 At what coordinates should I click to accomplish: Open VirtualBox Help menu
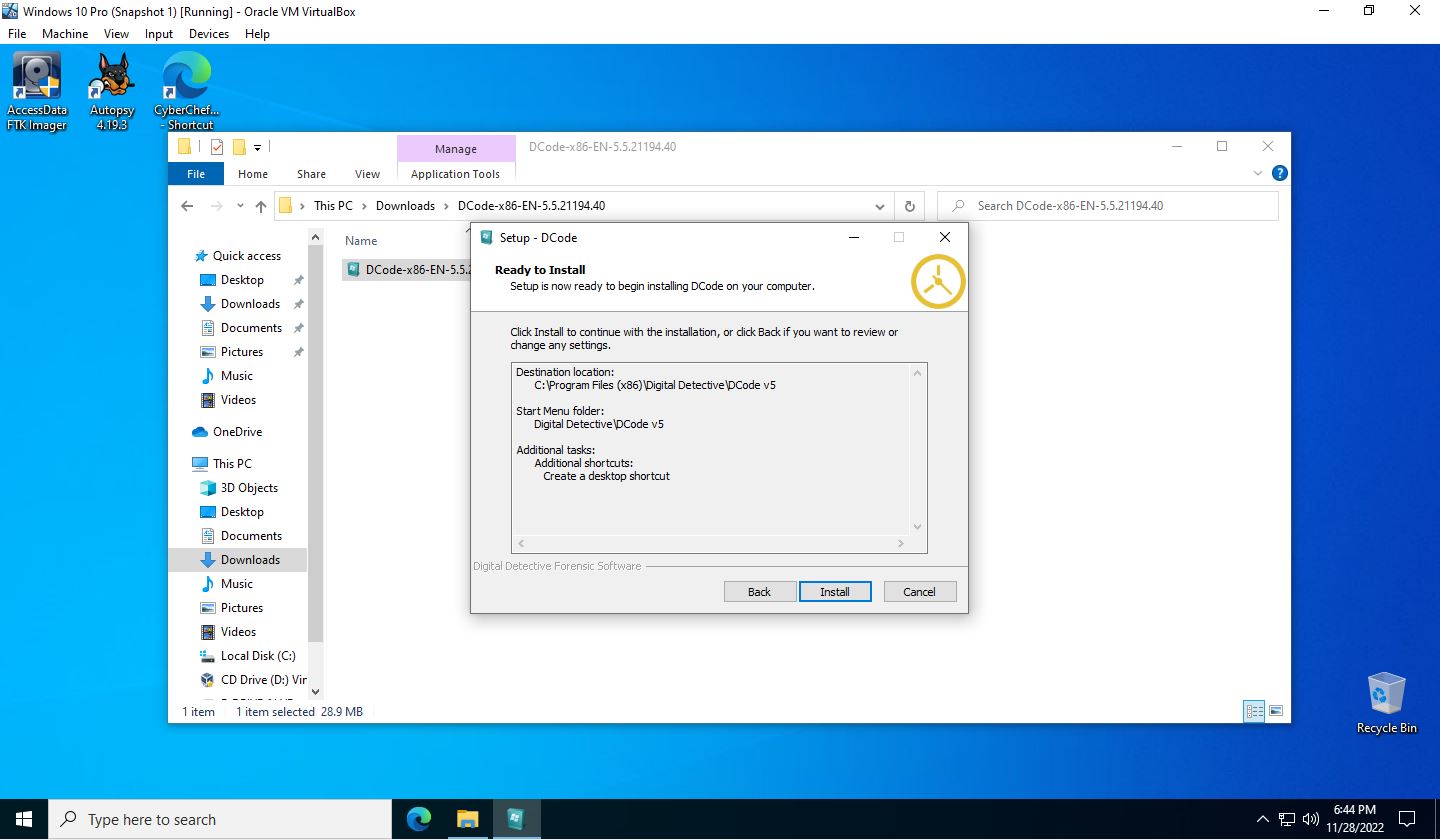[257, 33]
